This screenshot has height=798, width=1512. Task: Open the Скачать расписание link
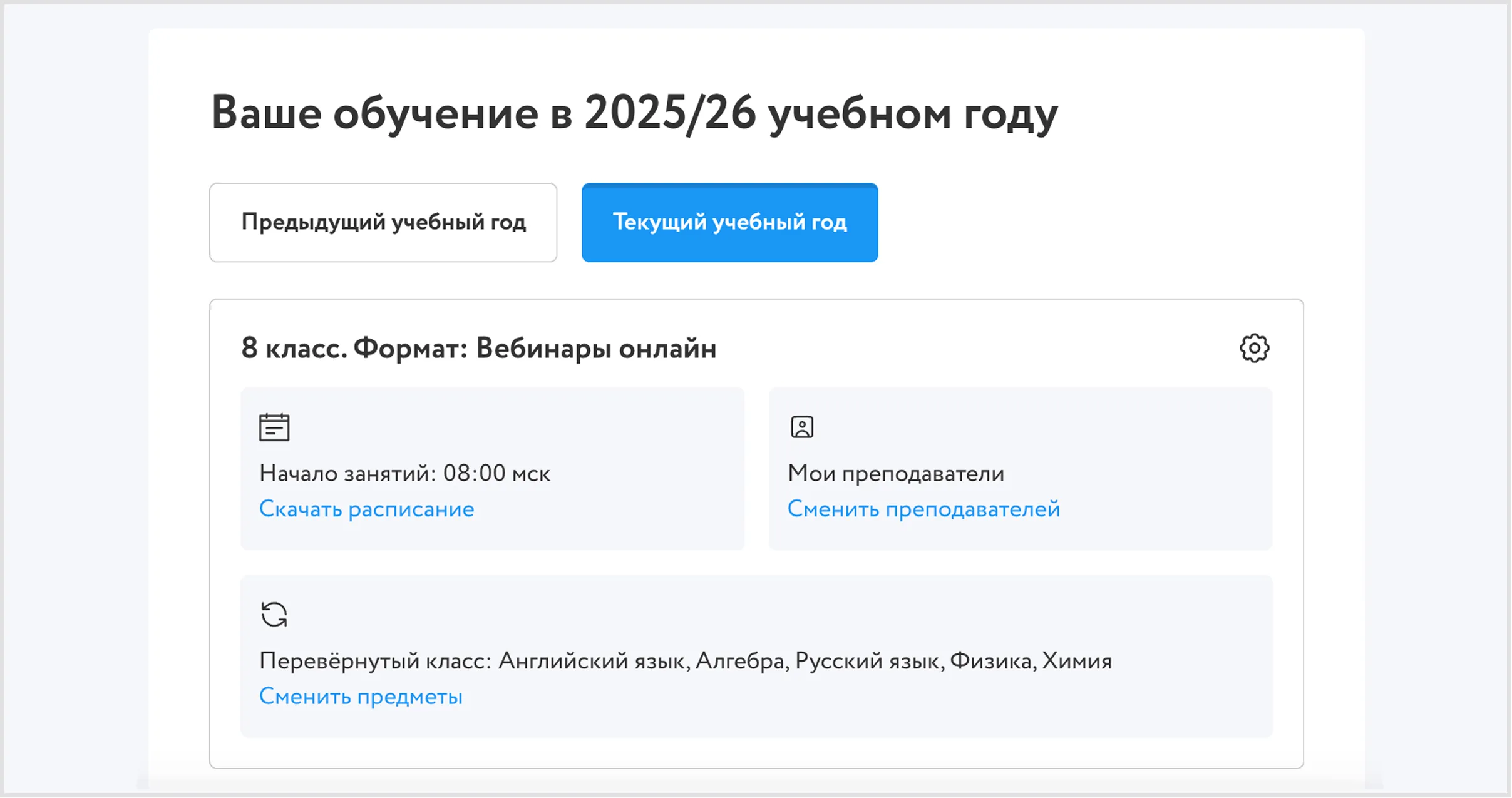point(366,509)
